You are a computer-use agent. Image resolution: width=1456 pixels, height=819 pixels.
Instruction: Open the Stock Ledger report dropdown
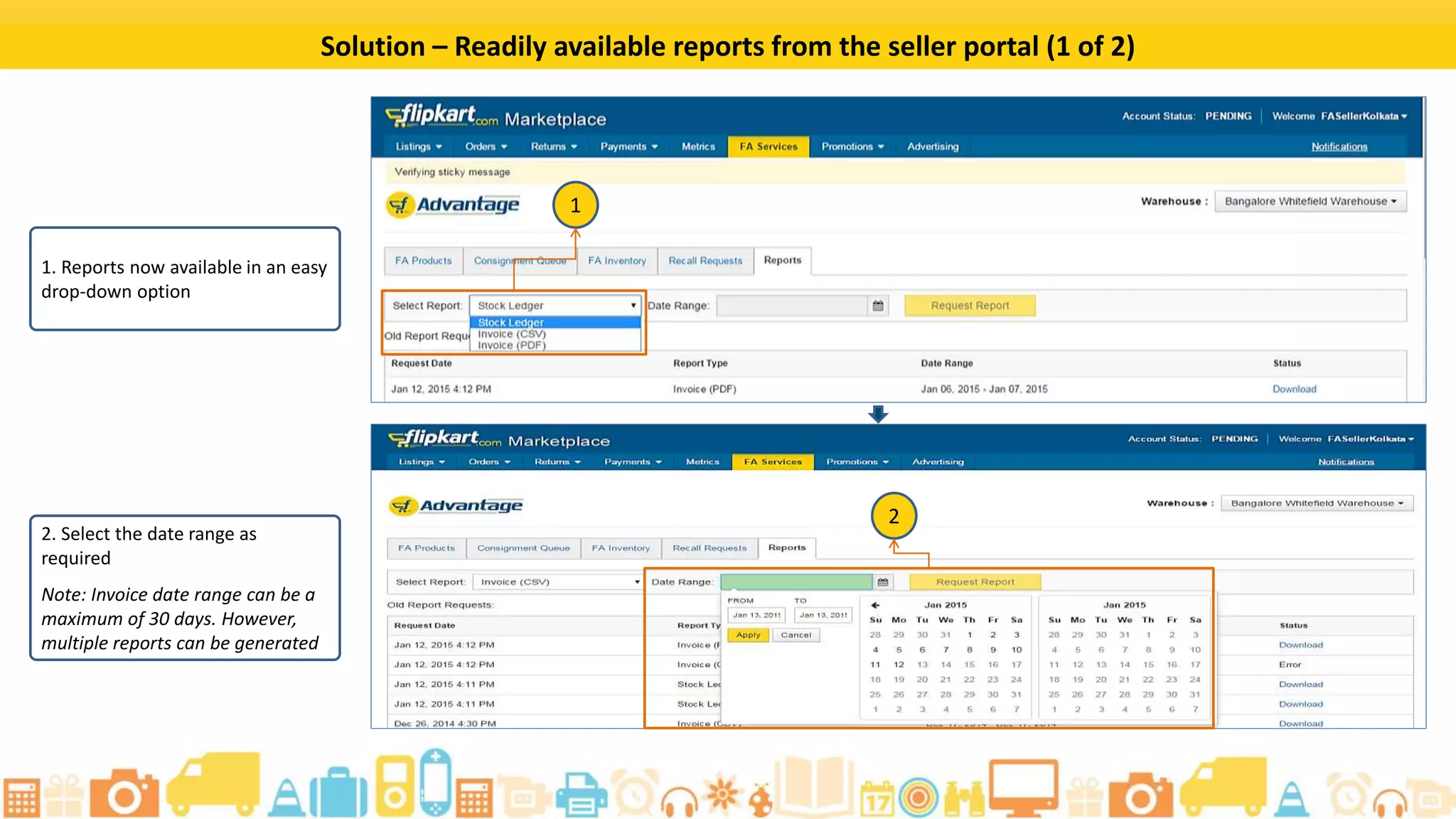555,306
